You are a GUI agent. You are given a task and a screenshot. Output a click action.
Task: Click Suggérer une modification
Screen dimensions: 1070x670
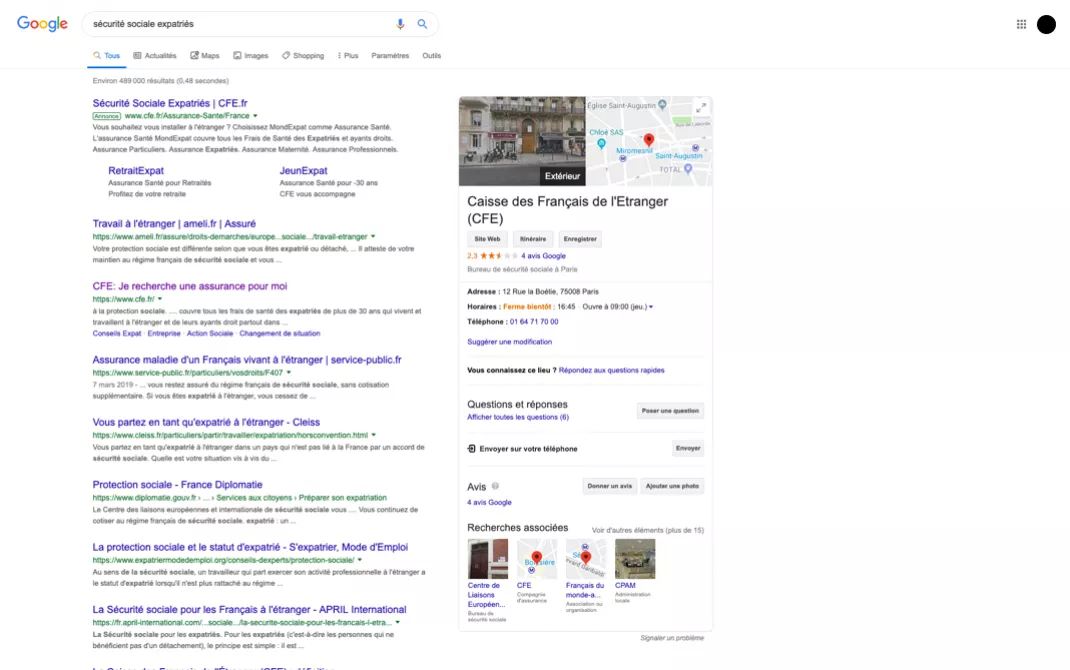point(509,342)
